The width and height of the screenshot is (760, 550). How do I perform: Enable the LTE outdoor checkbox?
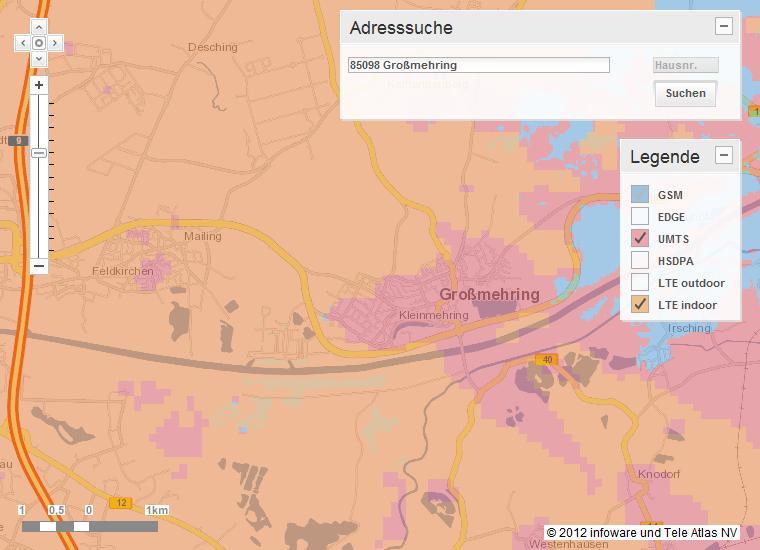click(x=640, y=283)
